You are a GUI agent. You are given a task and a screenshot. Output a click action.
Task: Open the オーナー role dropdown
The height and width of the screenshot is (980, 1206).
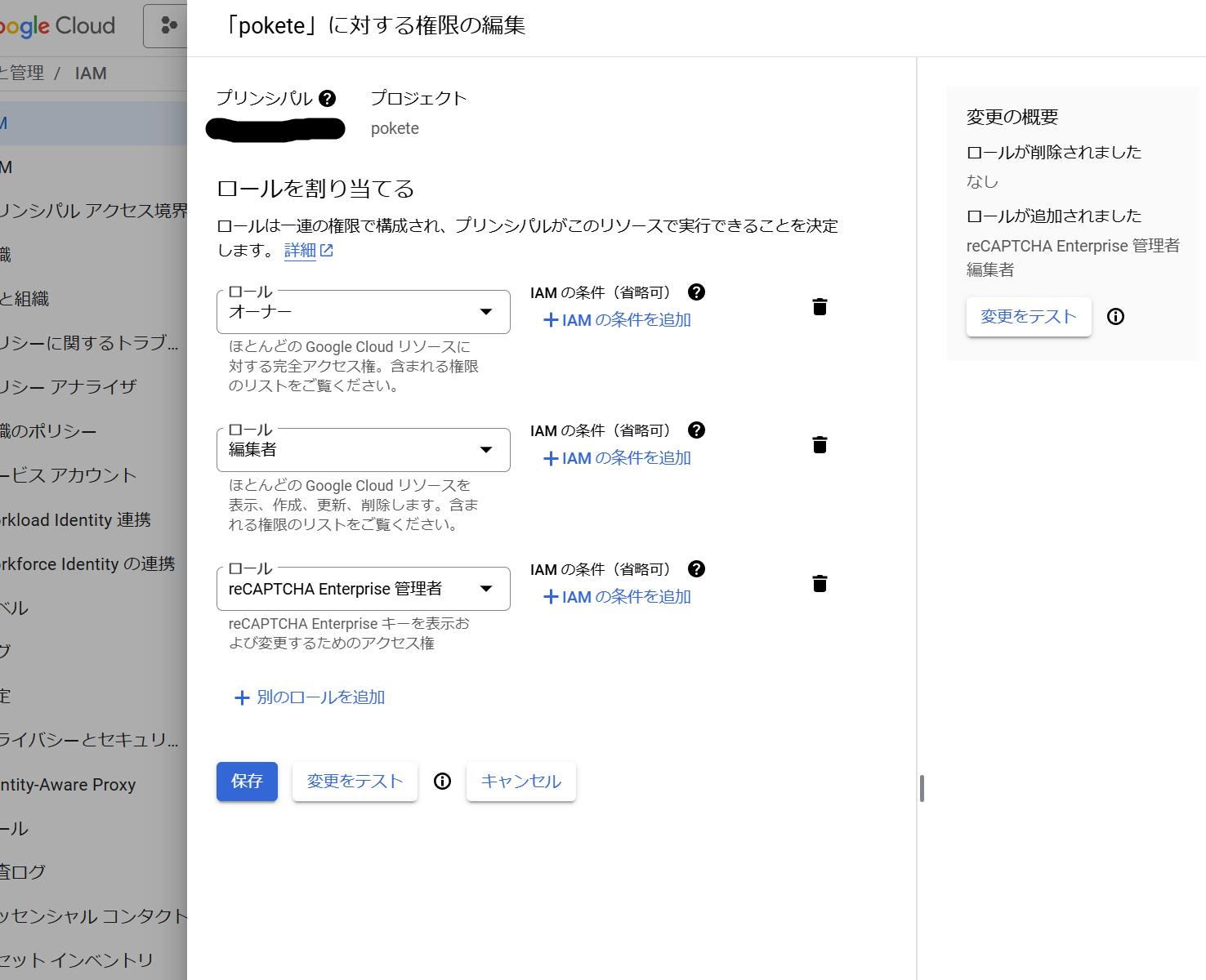point(364,312)
